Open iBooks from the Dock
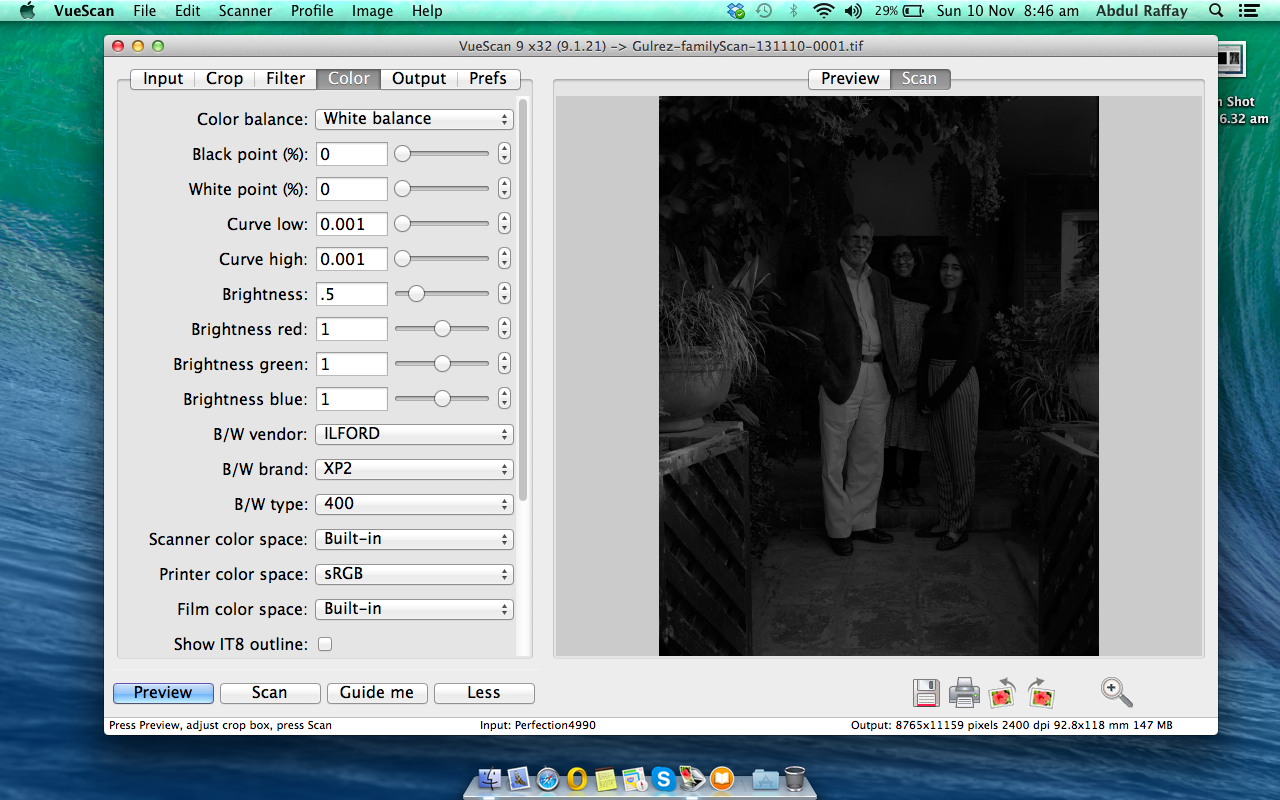The image size is (1280, 800). (x=721, y=778)
